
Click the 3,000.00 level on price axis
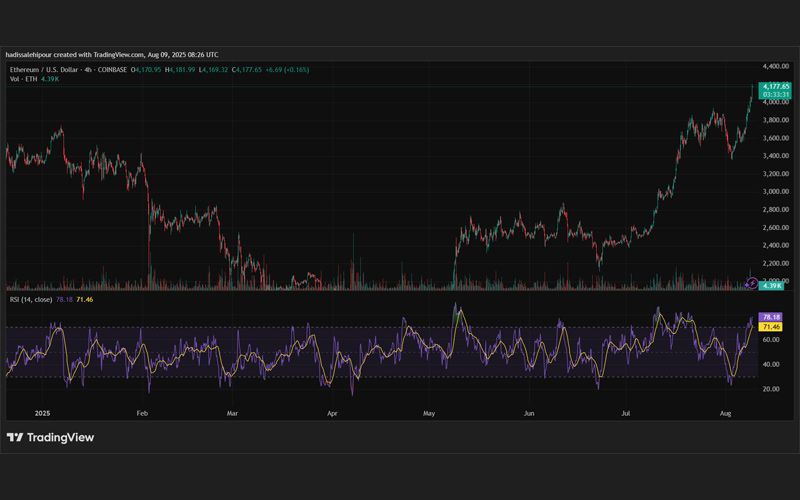(x=776, y=191)
